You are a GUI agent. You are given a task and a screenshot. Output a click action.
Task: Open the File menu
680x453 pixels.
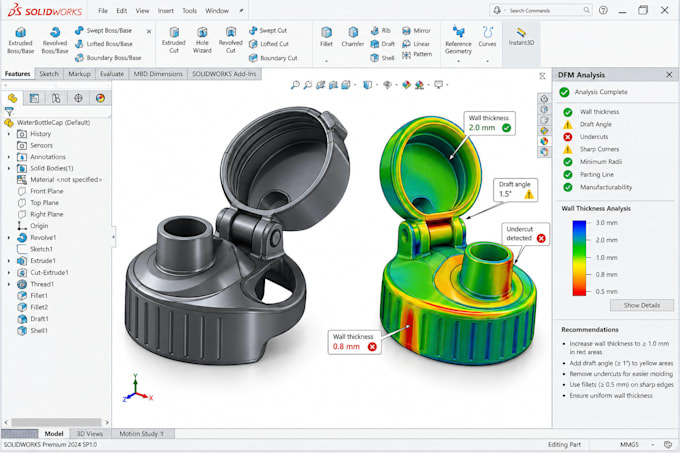pos(103,10)
